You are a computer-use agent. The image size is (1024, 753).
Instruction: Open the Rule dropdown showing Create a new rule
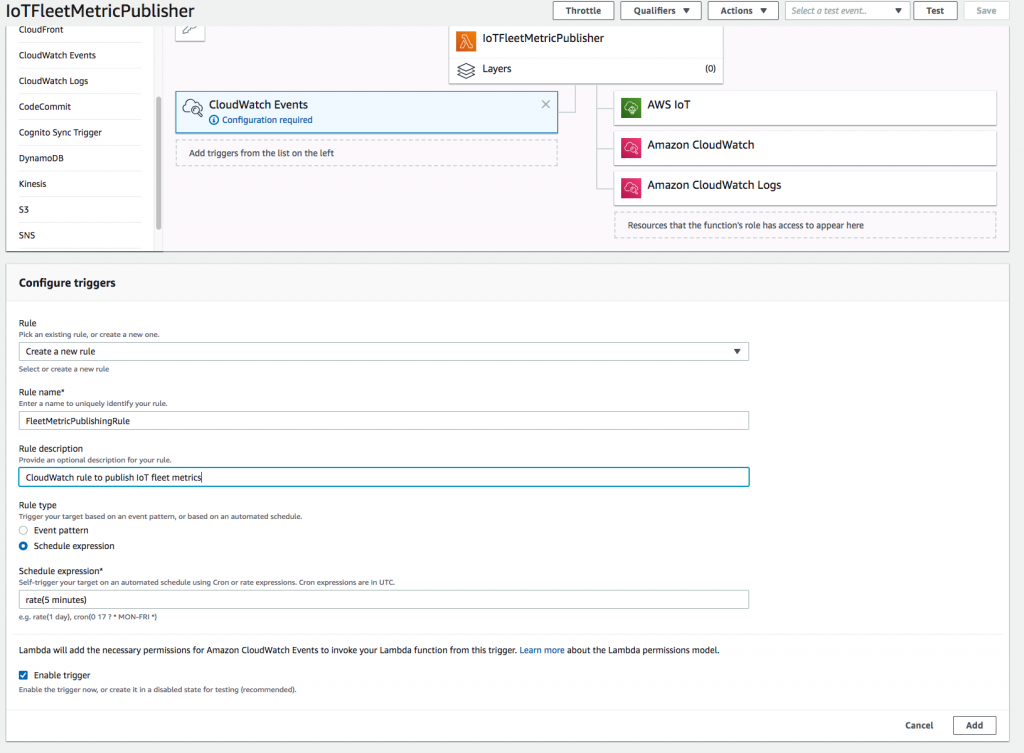point(383,351)
